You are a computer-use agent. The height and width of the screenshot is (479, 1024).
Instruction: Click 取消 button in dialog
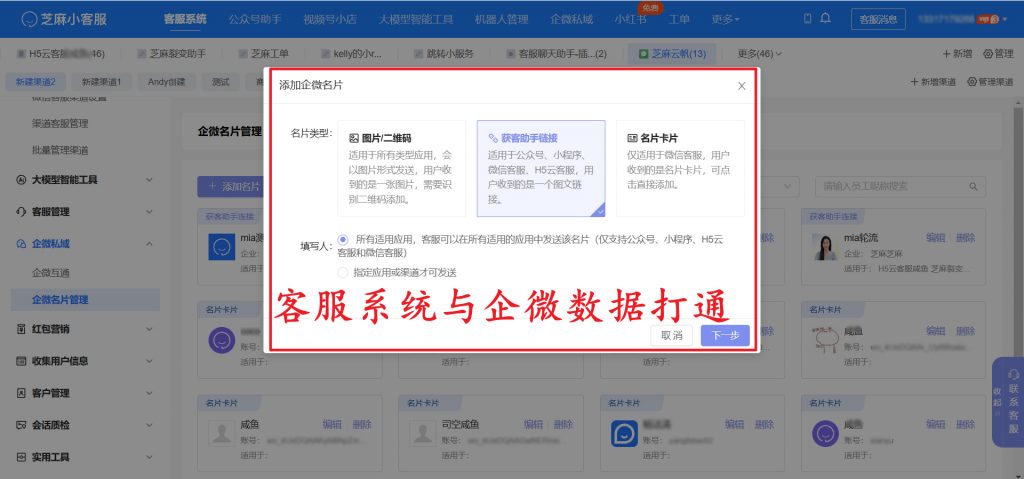tap(671, 335)
